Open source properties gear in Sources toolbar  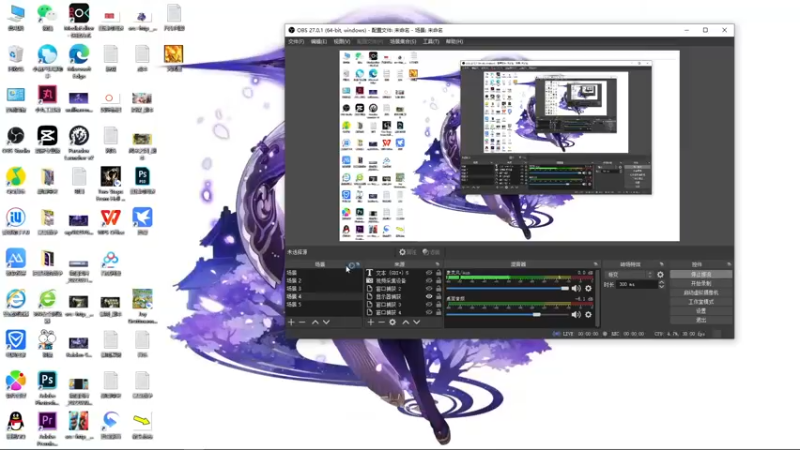[392, 322]
